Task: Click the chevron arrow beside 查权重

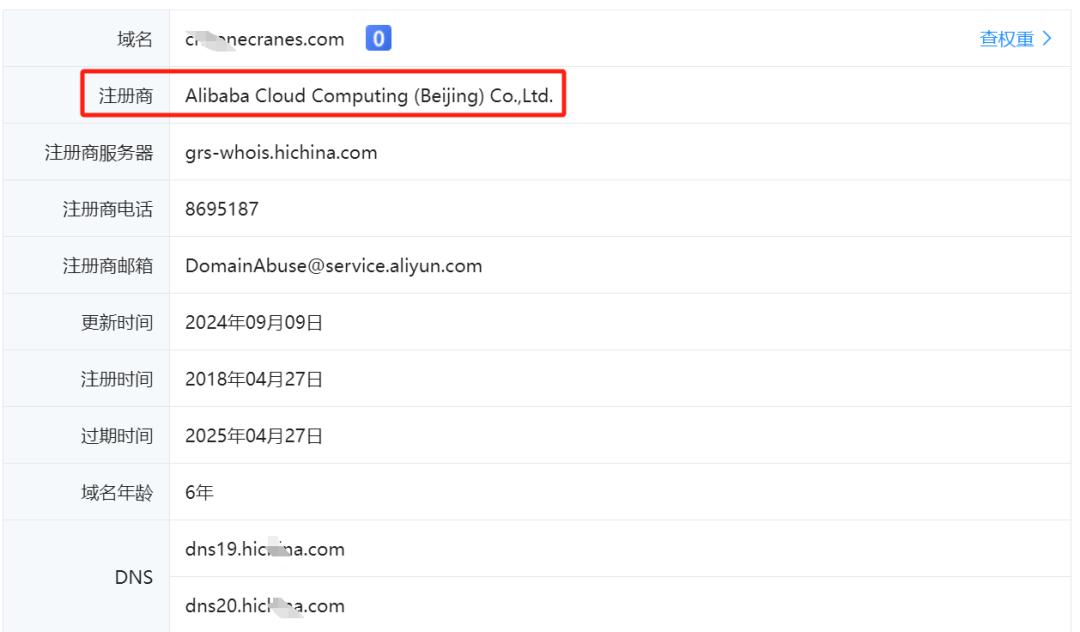Action: pos(1047,39)
